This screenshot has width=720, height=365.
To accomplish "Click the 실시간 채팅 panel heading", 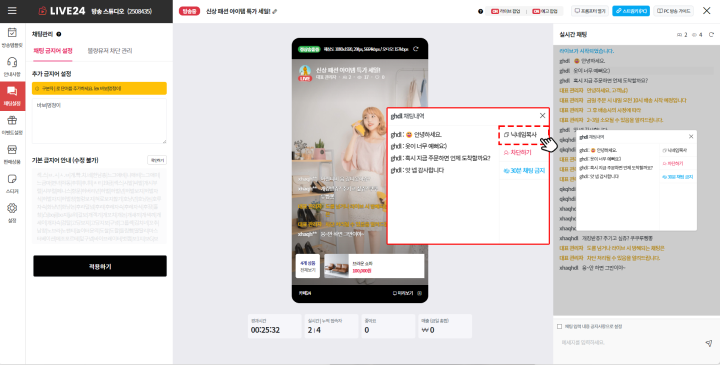I will [573, 34].
